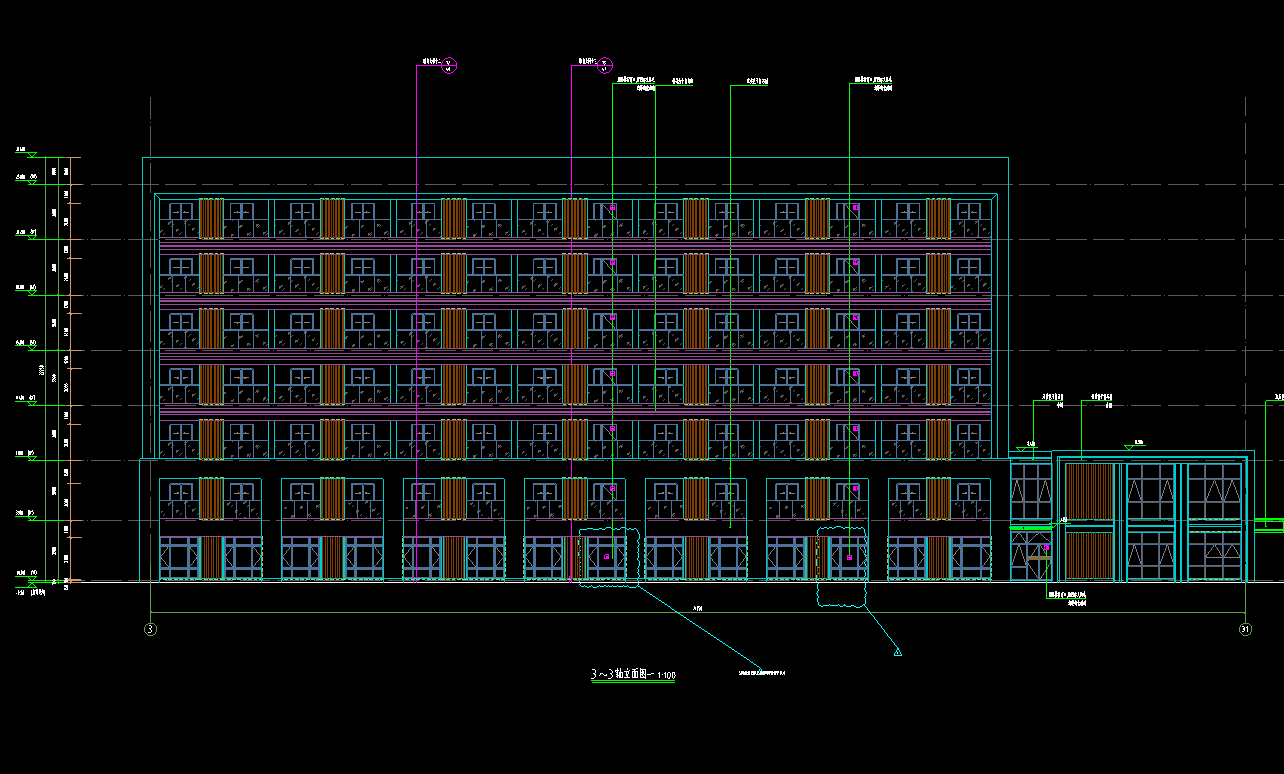Click the top-left window on the top floor
The image size is (1284, 774).
click(181, 213)
